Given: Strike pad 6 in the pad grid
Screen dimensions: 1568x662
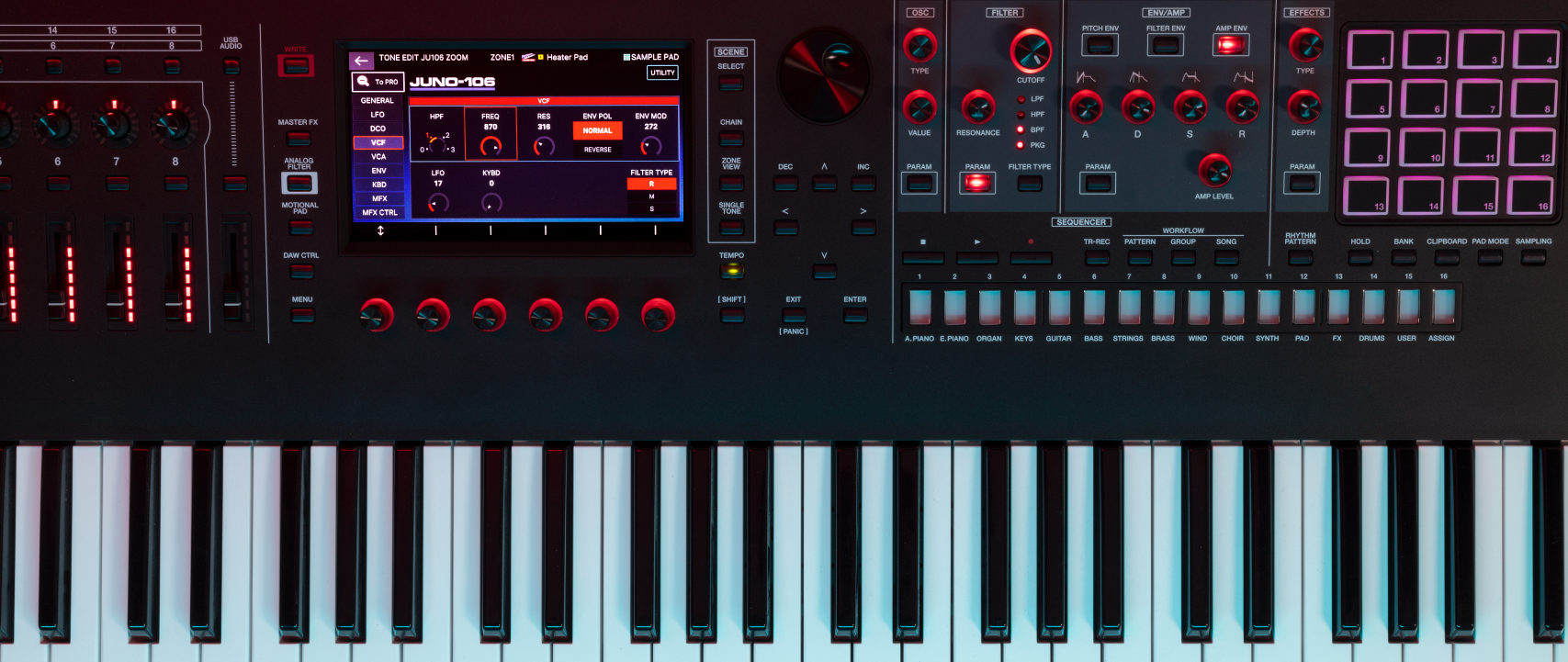Looking at the screenshot, I should click(x=1424, y=98).
